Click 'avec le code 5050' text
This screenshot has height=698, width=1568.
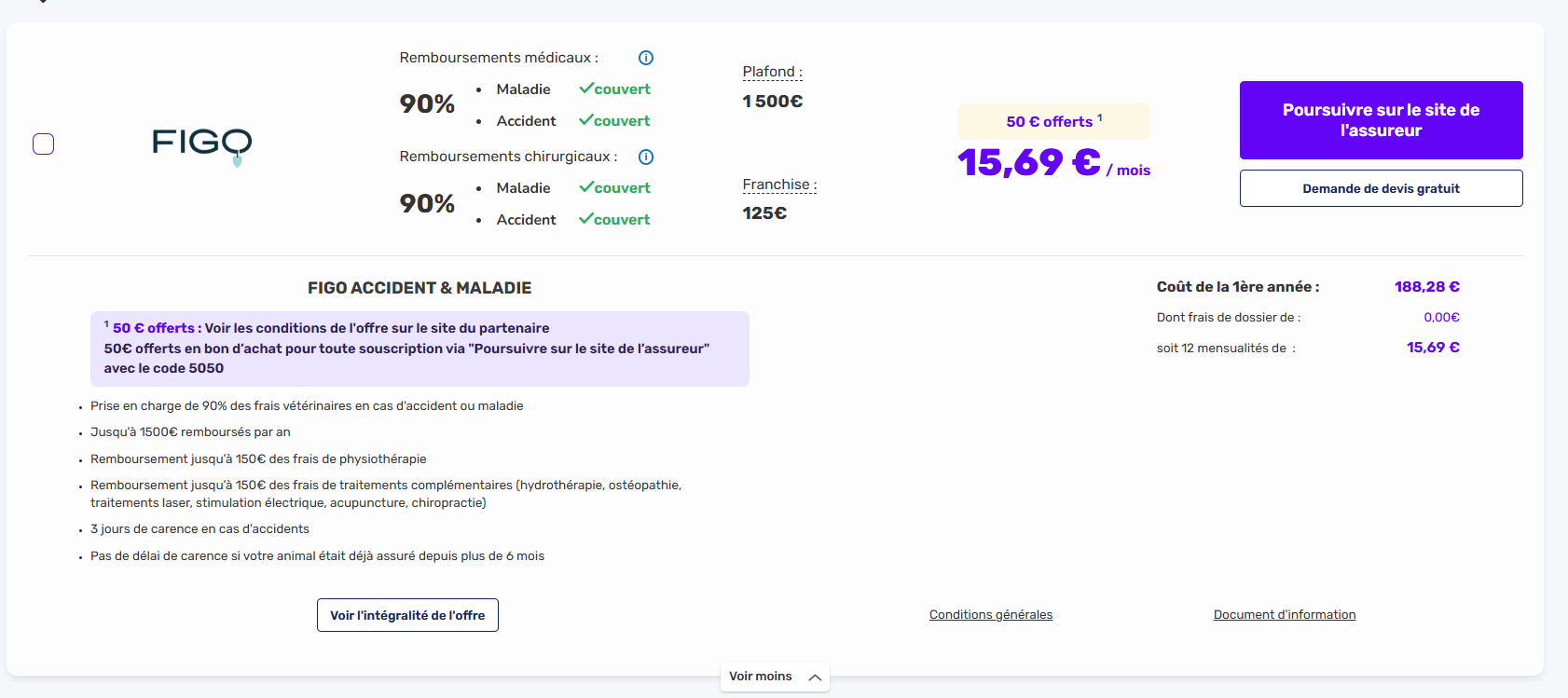(x=164, y=368)
